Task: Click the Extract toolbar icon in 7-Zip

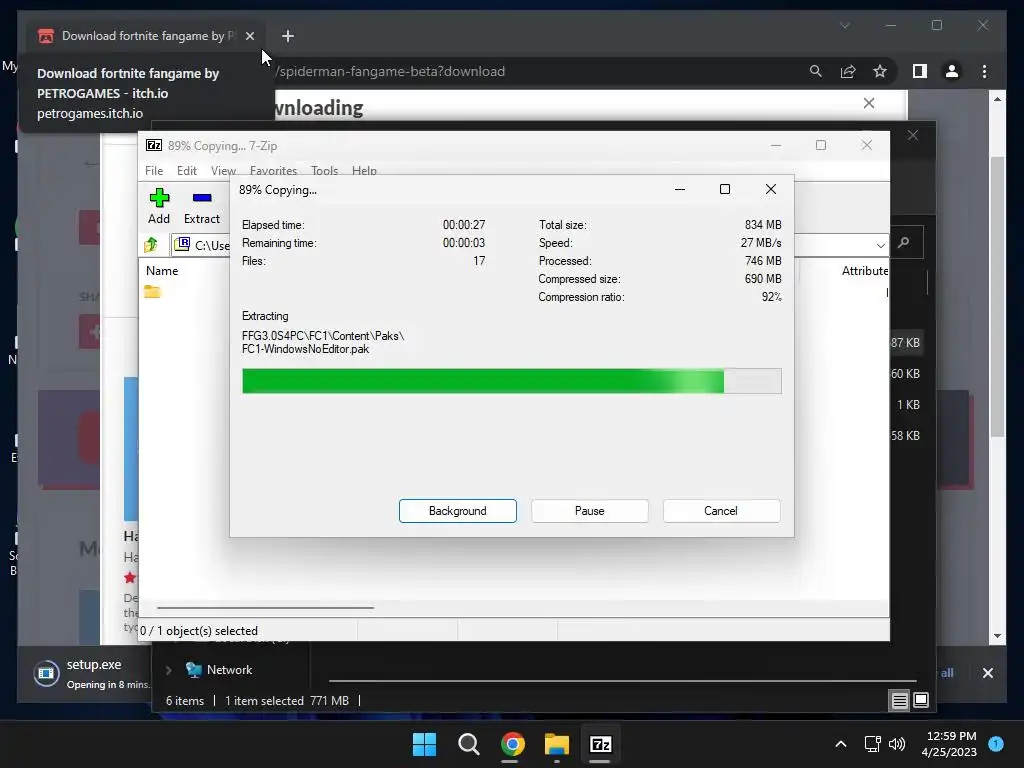Action: (x=202, y=206)
